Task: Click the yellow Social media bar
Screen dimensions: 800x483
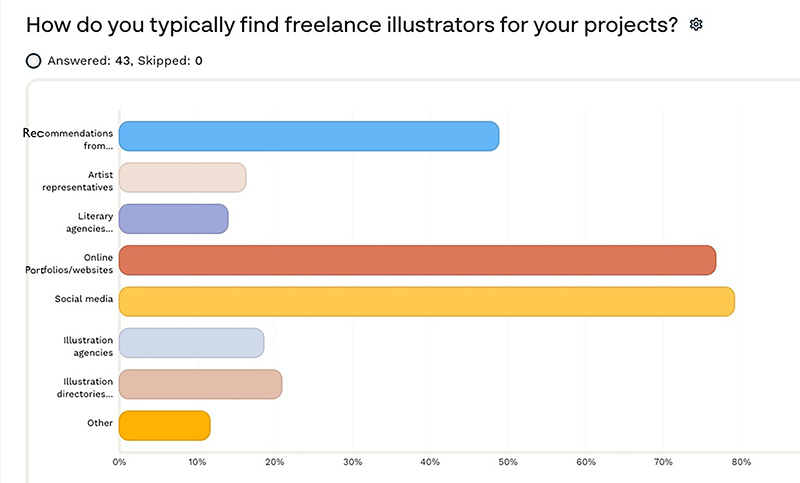Action: pos(426,301)
